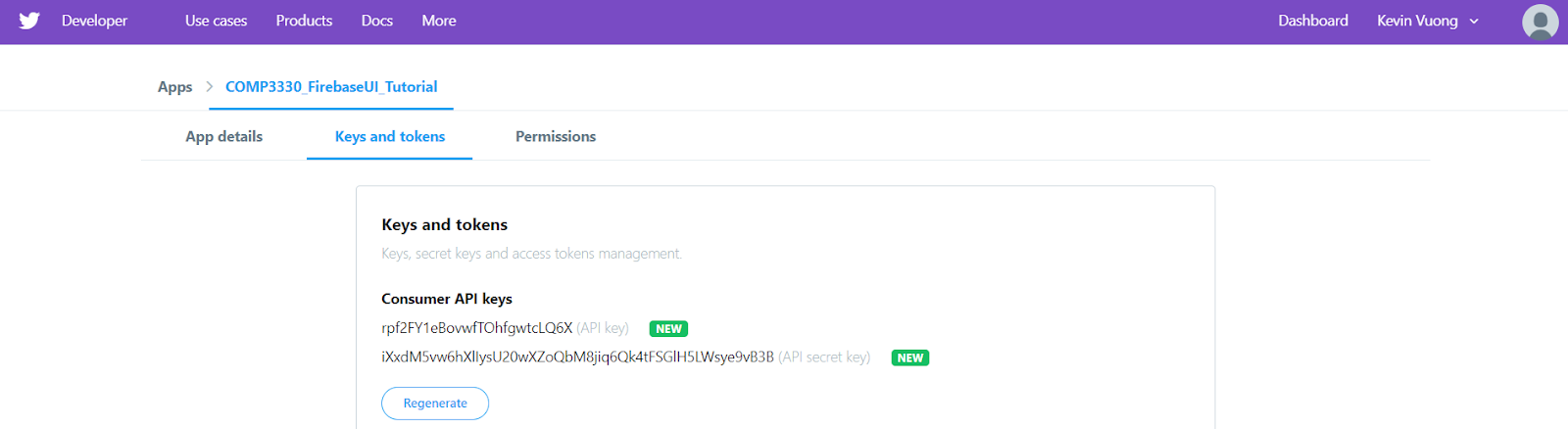Click the API key value rpf2FY1eBovwfTOhfgwtcLQ6X
This screenshot has height=429, width=1568.
click(476, 328)
